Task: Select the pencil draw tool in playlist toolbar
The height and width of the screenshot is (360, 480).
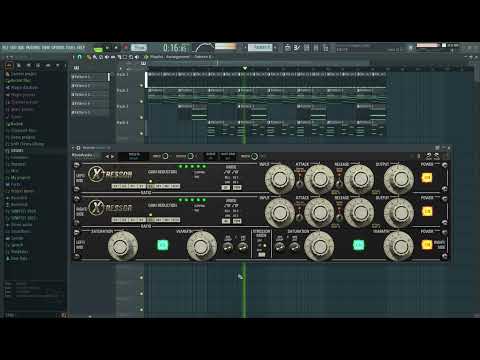Action: [89, 57]
